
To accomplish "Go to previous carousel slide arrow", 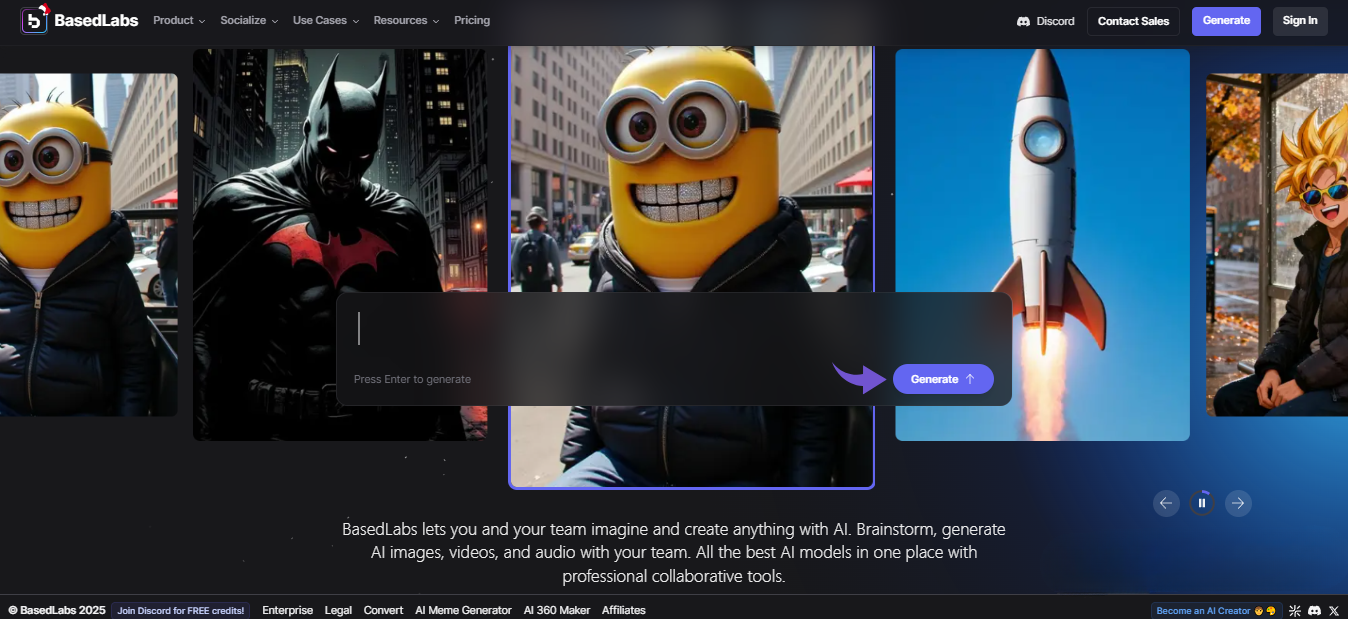I will tap(1166, 503).
